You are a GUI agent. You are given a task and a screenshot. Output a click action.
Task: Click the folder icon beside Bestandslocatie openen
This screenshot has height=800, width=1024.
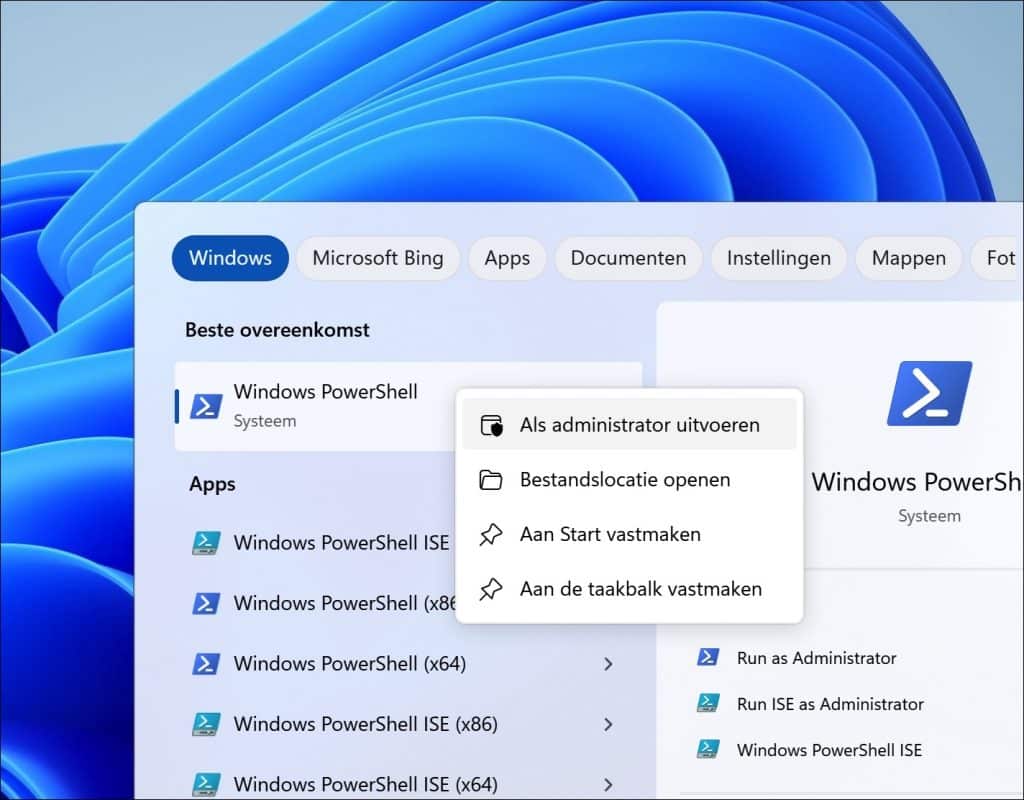pos(490,480)
